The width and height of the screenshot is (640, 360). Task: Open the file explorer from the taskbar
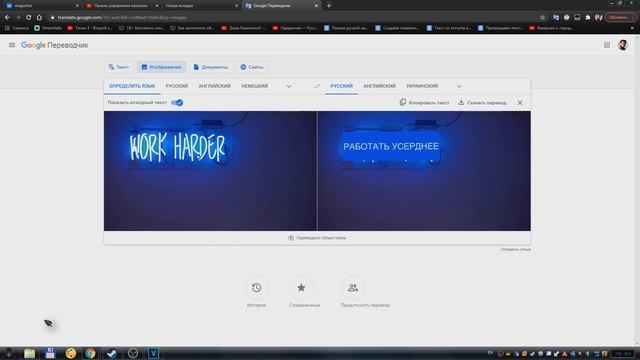[29, 353]
